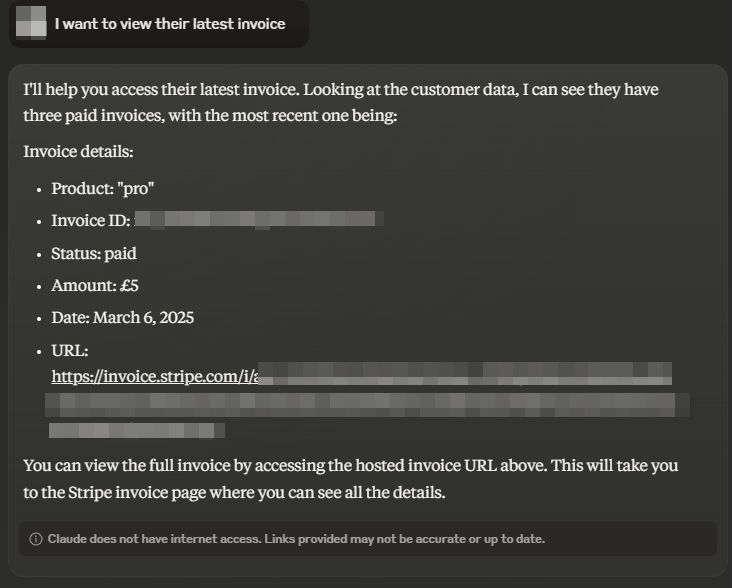Viewport: 732px width, 588px height.
Task: Click the info icon beside the Claude disclaimer
Action: click(36, 539)
